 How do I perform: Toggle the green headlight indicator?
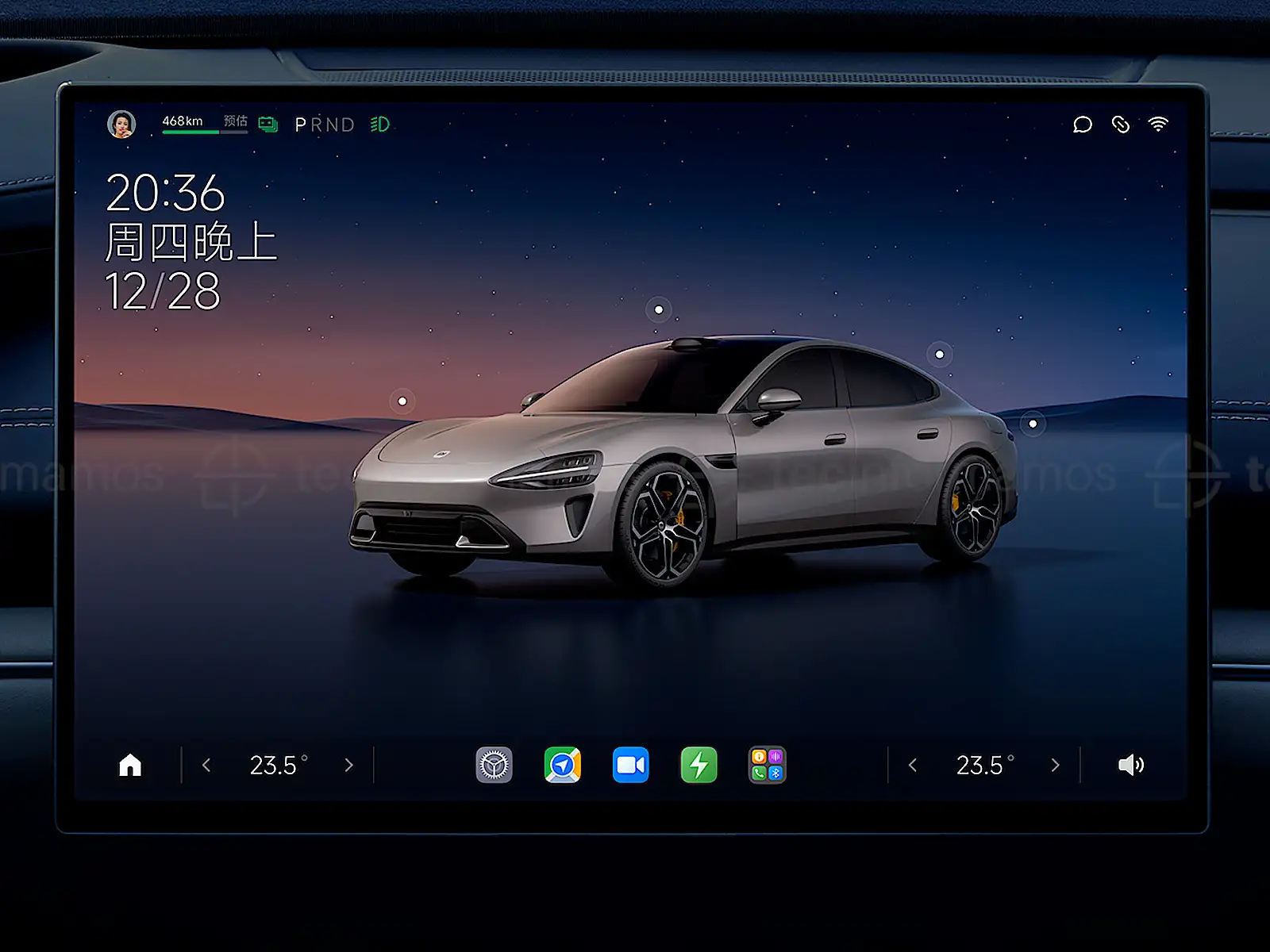(380, 125)
